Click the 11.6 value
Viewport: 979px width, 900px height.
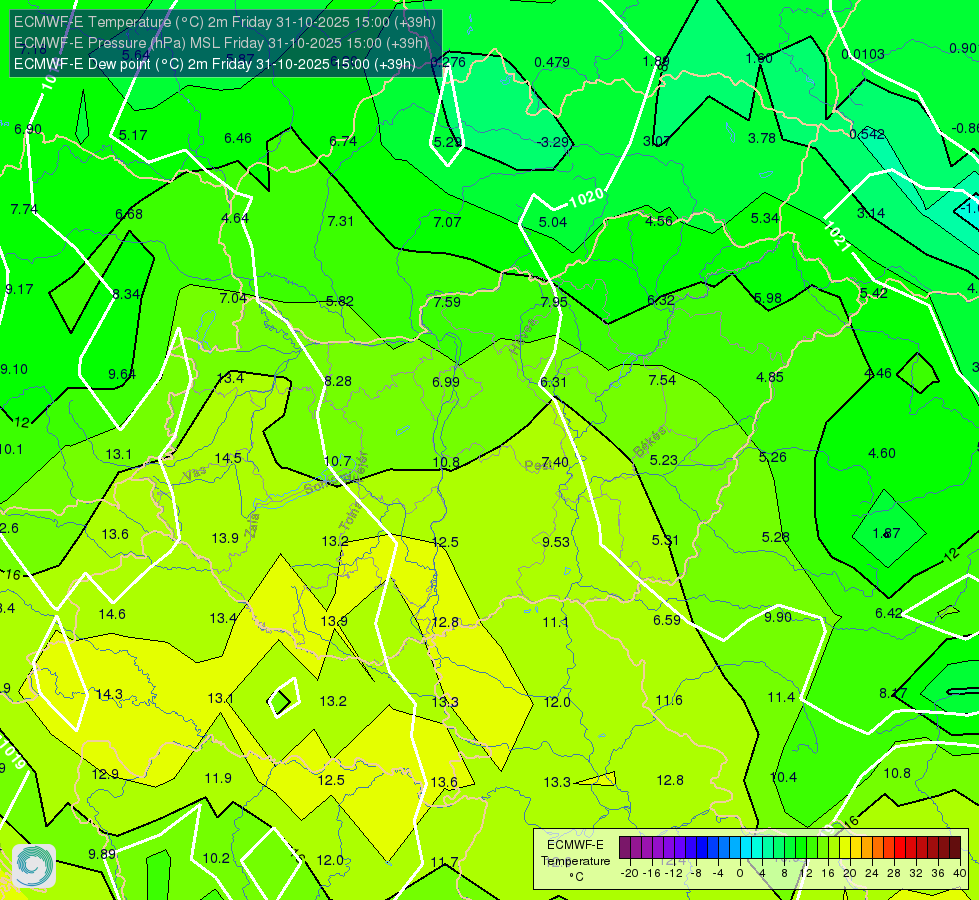tap(669, 701)
